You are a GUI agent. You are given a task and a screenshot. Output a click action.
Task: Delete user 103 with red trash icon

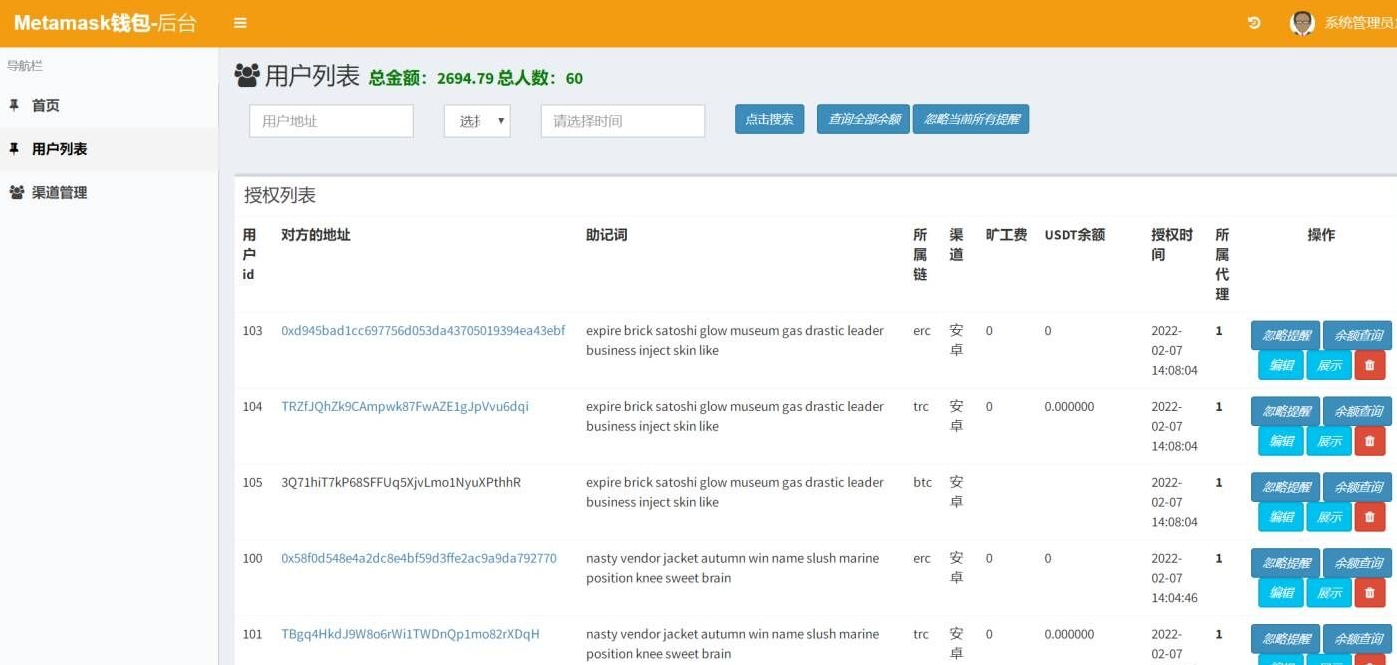point(1369,365)
